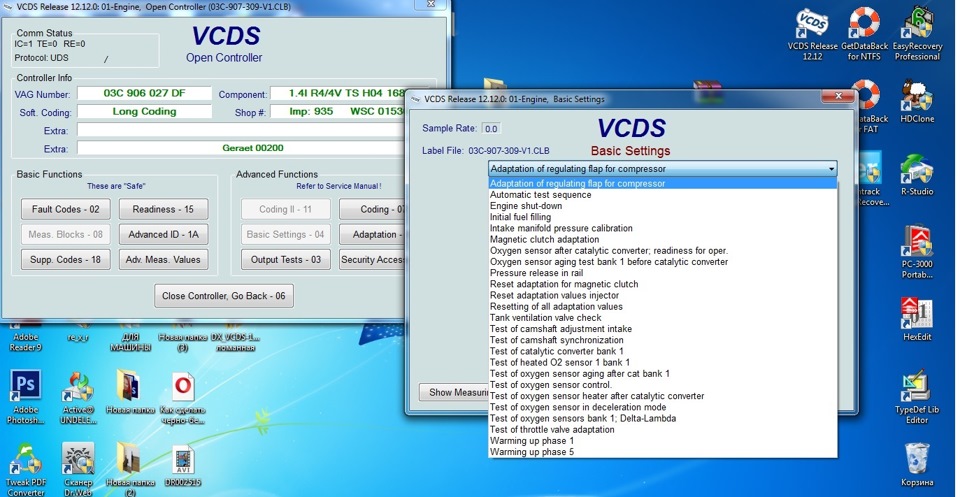This screenshot has width=960, height=497.
Task: Select Engine shut-down in the dropdown list
Action: pos(662,206)
